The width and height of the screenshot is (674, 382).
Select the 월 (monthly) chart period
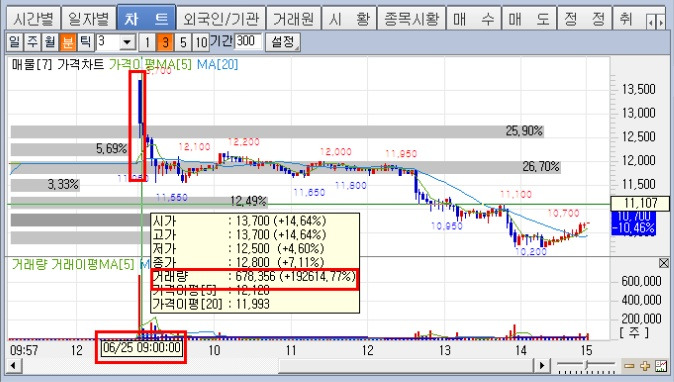point(50,42)
